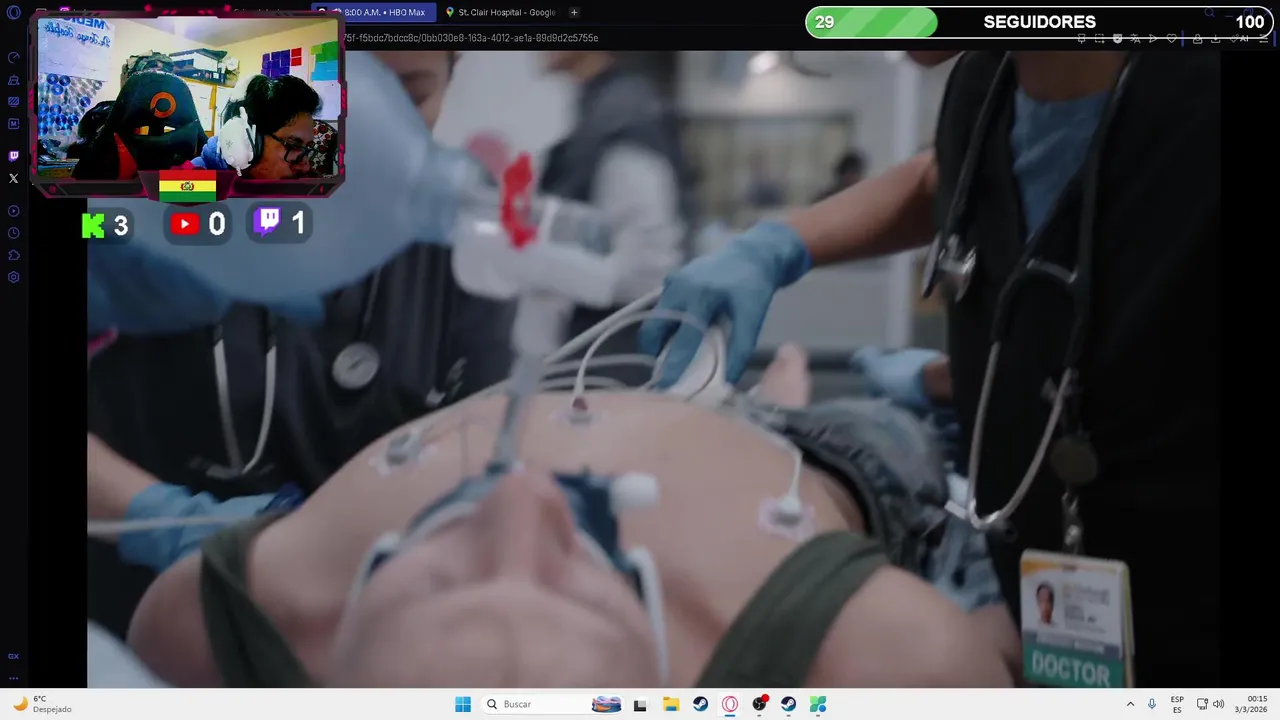Open first Steam icon in taskbar
The image size is (1280, 720).
point(700,704)
